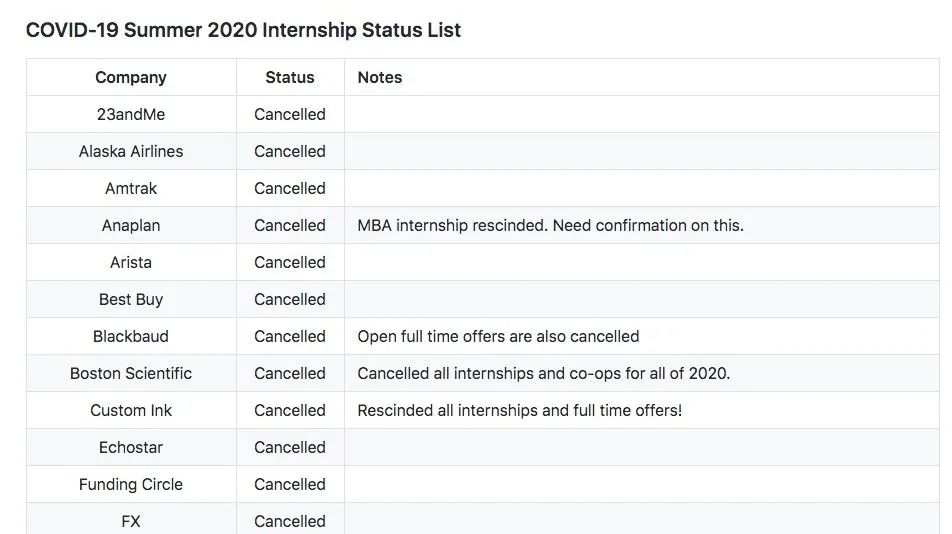Select the Funding Circle company name
The image size is (952, 534).
click(131, 484)
